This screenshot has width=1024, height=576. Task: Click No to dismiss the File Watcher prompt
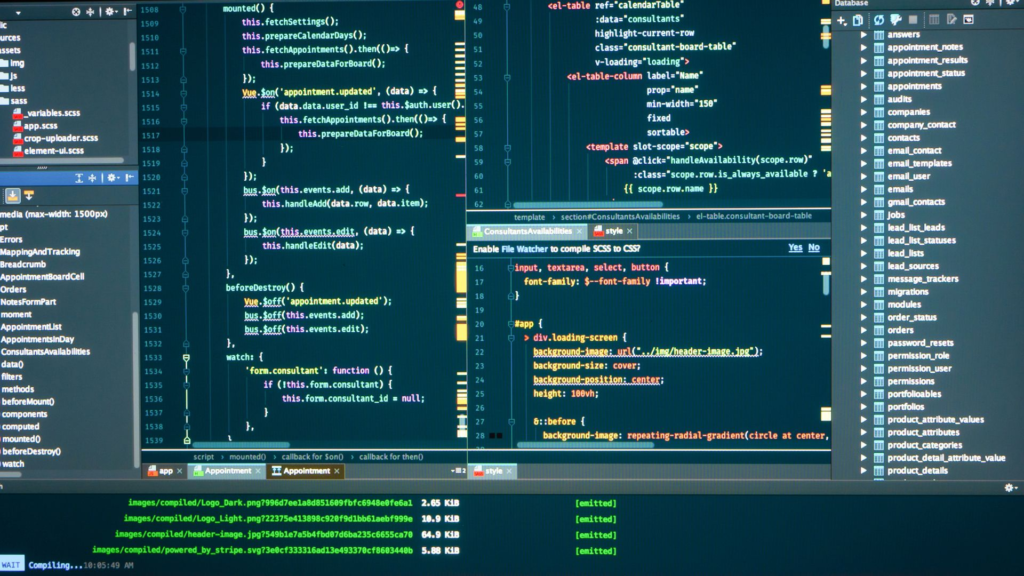coord(813,246)
